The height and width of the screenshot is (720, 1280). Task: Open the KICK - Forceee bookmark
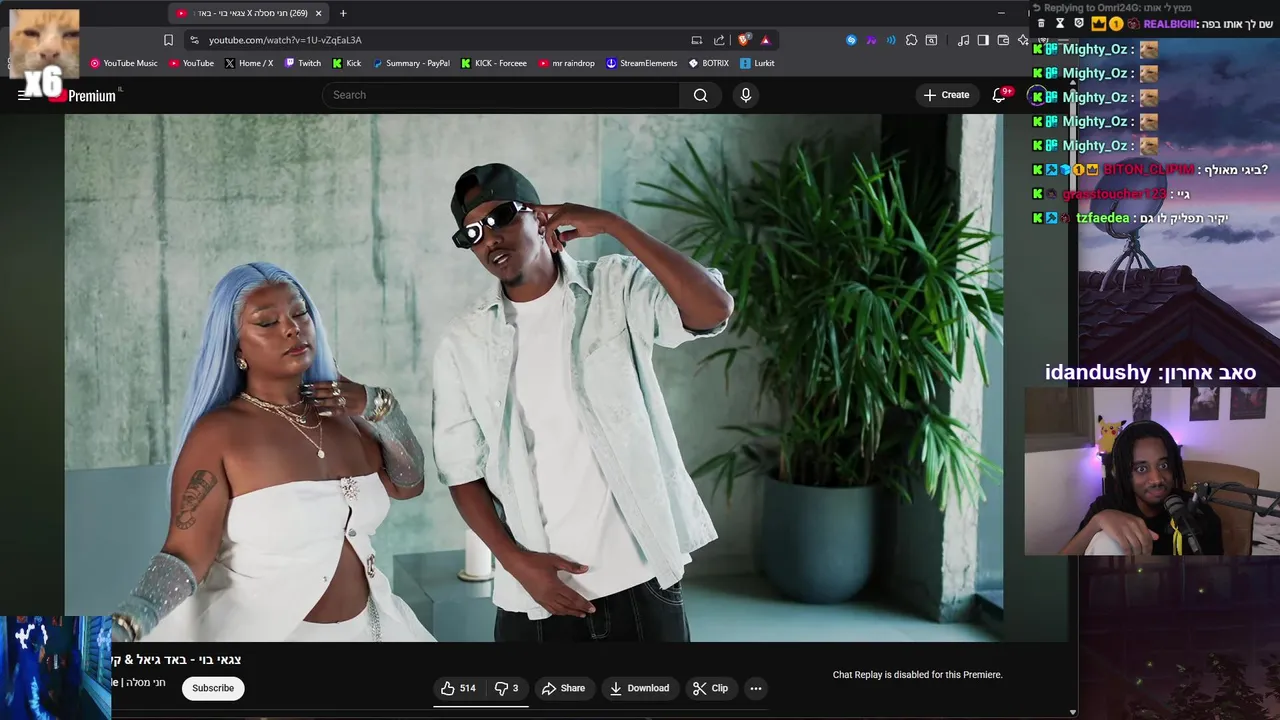pyautogui.click(x=494, y=63)
